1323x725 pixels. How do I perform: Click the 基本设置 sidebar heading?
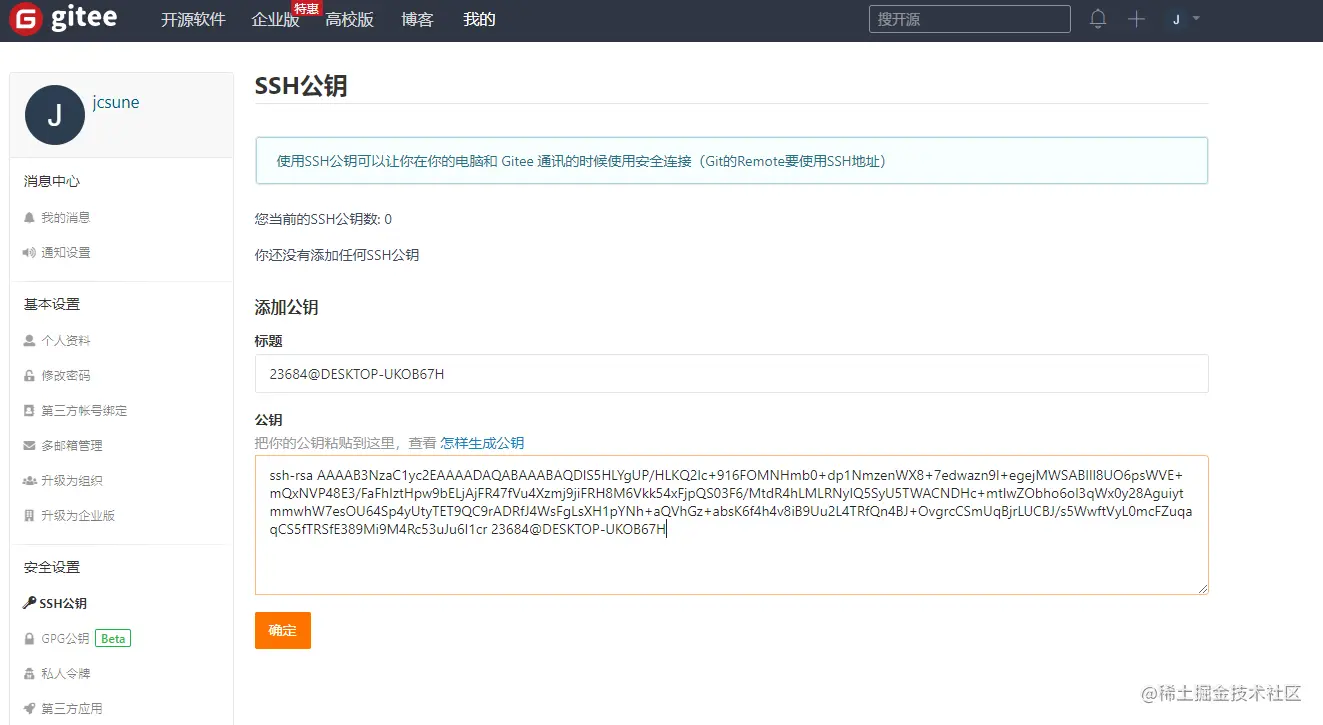tap(52, 304)
